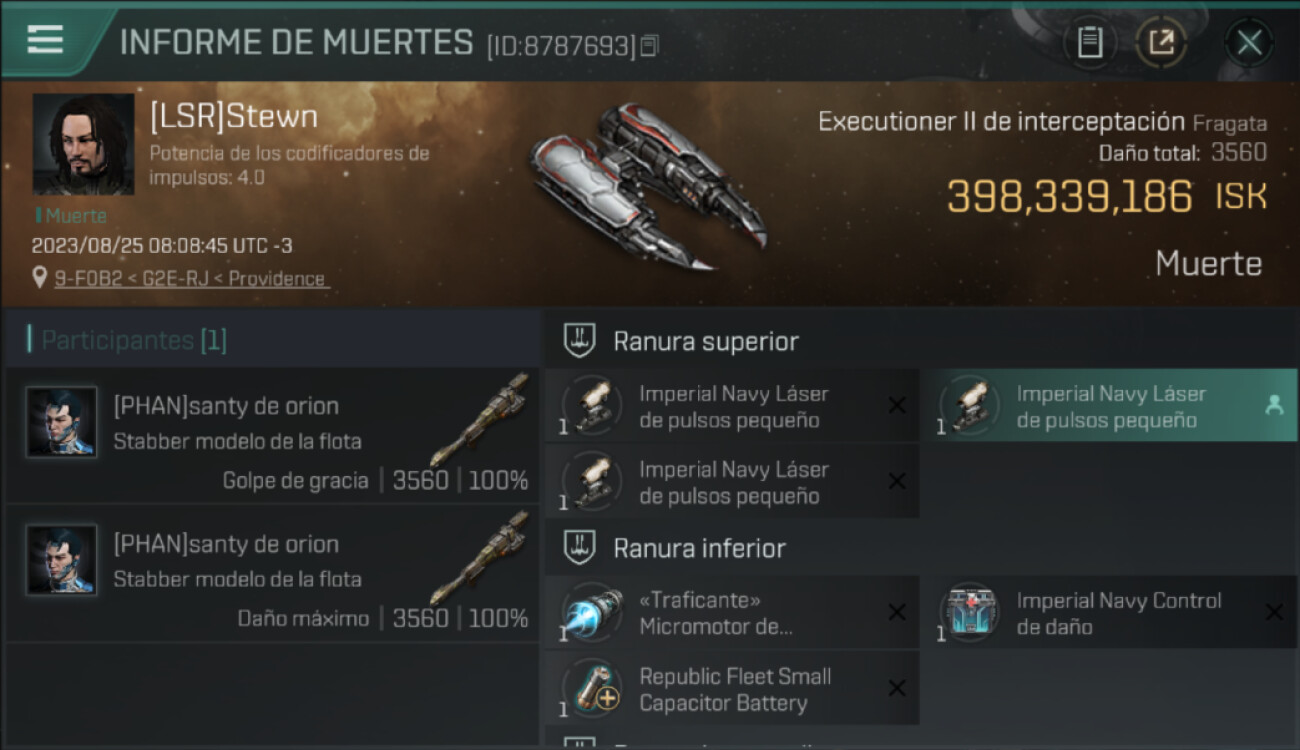The height and width of the screenshot is (750, 1300).
Task: Click X mark beside Capacitor Battery
Action: 897,688
